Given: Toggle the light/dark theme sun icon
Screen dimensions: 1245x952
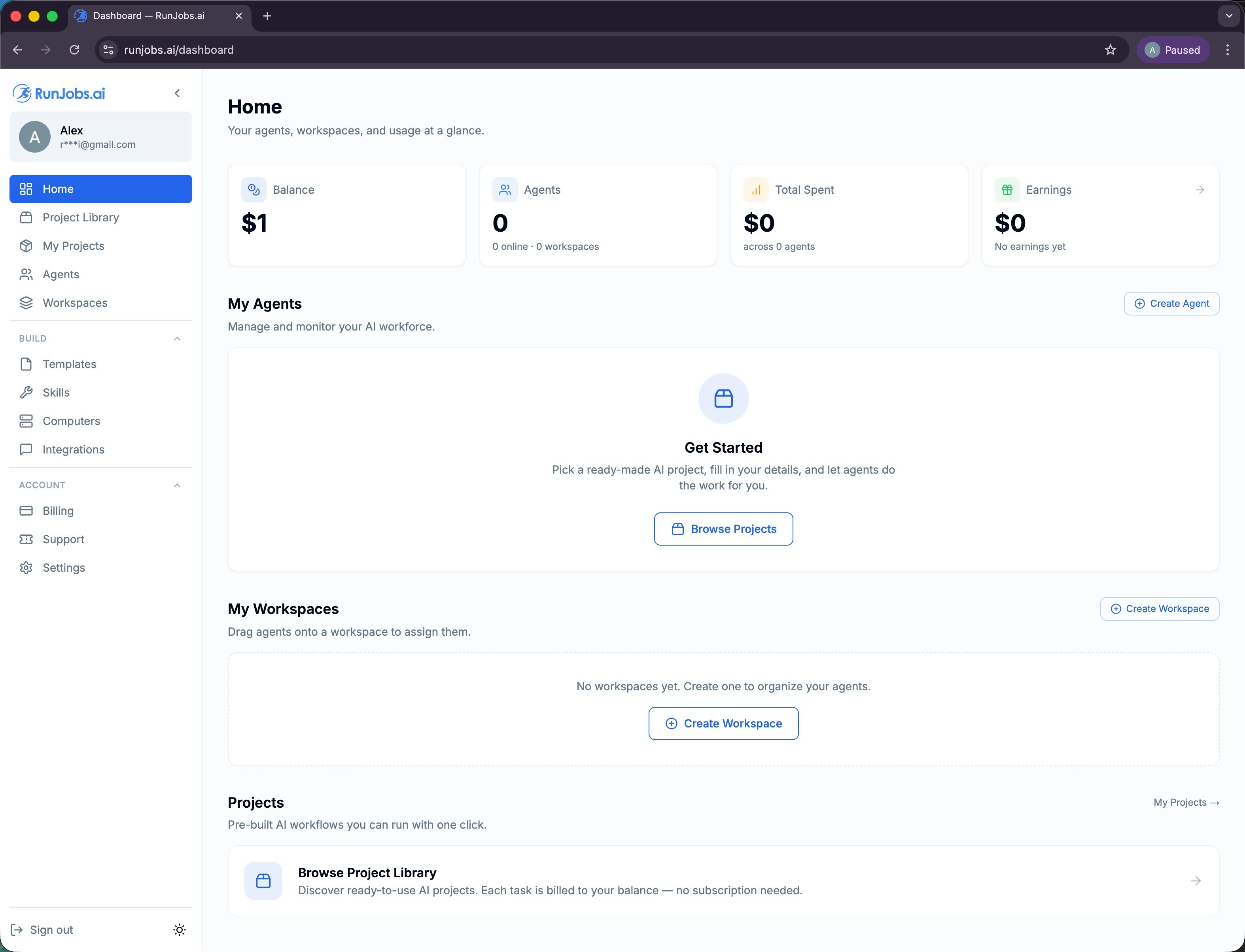Looking at the screenshot, I should [179, 930].
